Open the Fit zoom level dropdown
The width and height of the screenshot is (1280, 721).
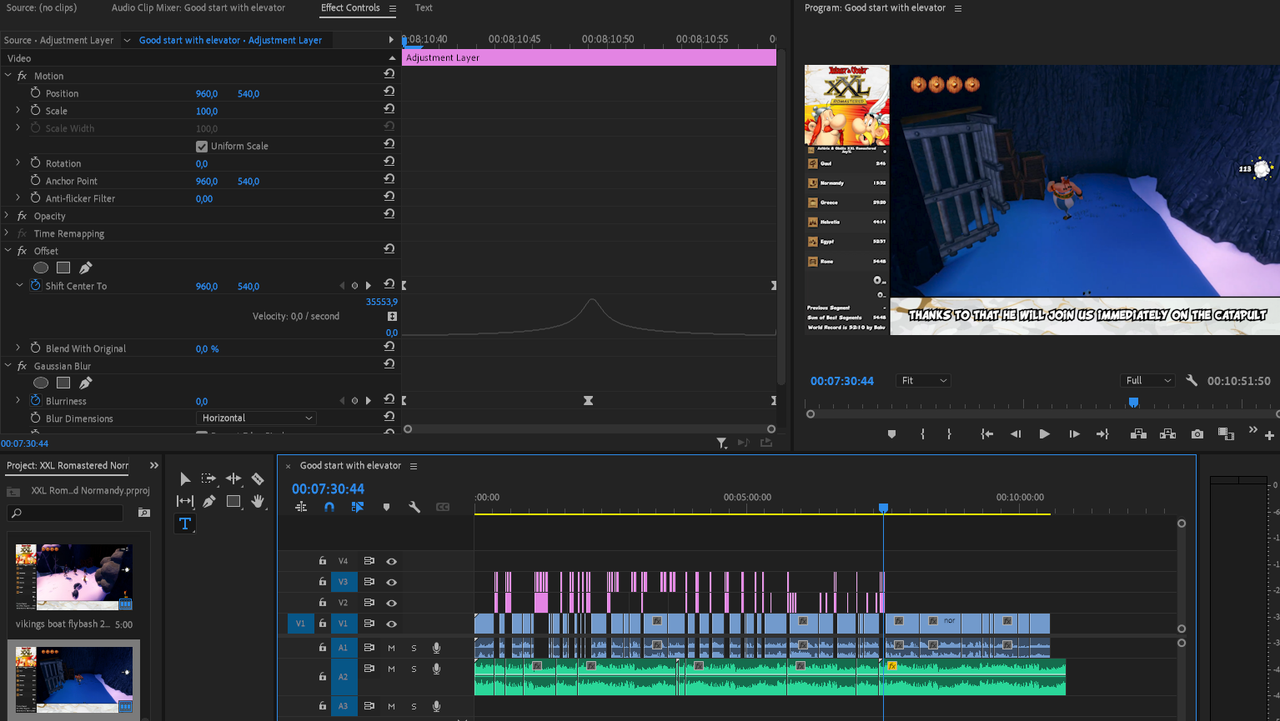(x=923, y=381)
